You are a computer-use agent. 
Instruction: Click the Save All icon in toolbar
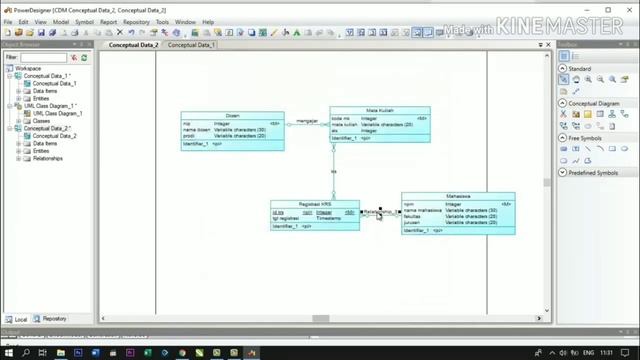[x=52, y=33]
